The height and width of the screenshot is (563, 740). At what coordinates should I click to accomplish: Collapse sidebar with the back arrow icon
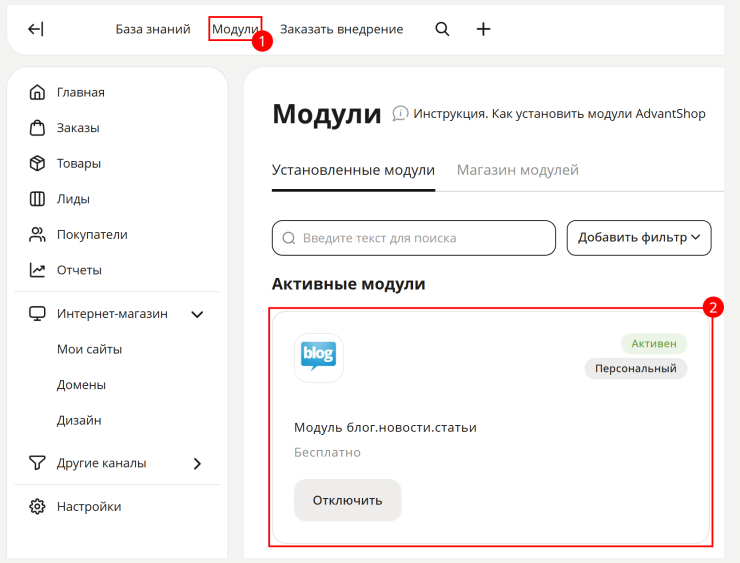click(x=36, y=29)
